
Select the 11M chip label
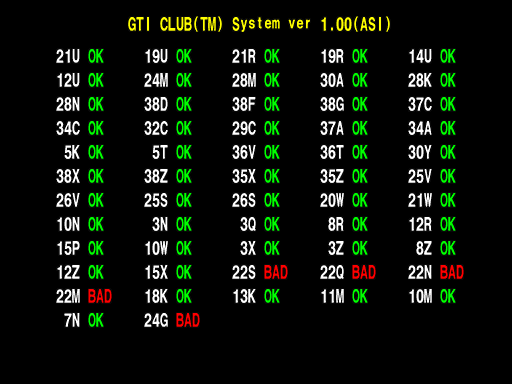(x=332, y=296)
